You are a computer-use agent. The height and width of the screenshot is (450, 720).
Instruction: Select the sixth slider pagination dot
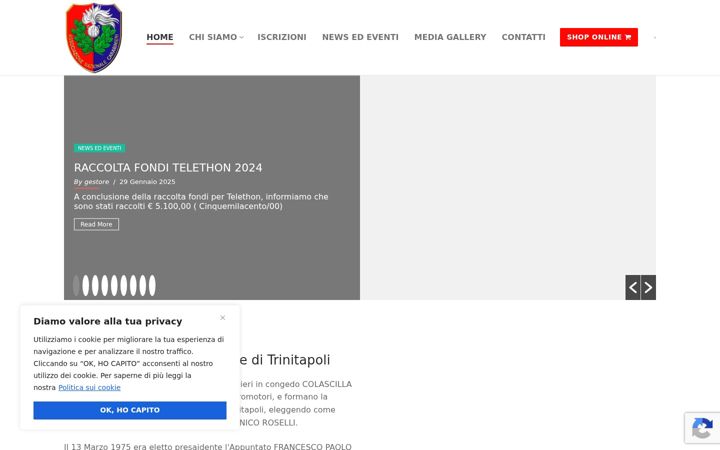[x=124, y=286]
